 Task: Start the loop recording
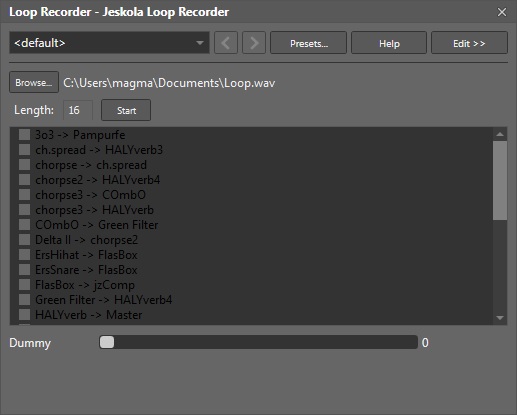[126, 110]
